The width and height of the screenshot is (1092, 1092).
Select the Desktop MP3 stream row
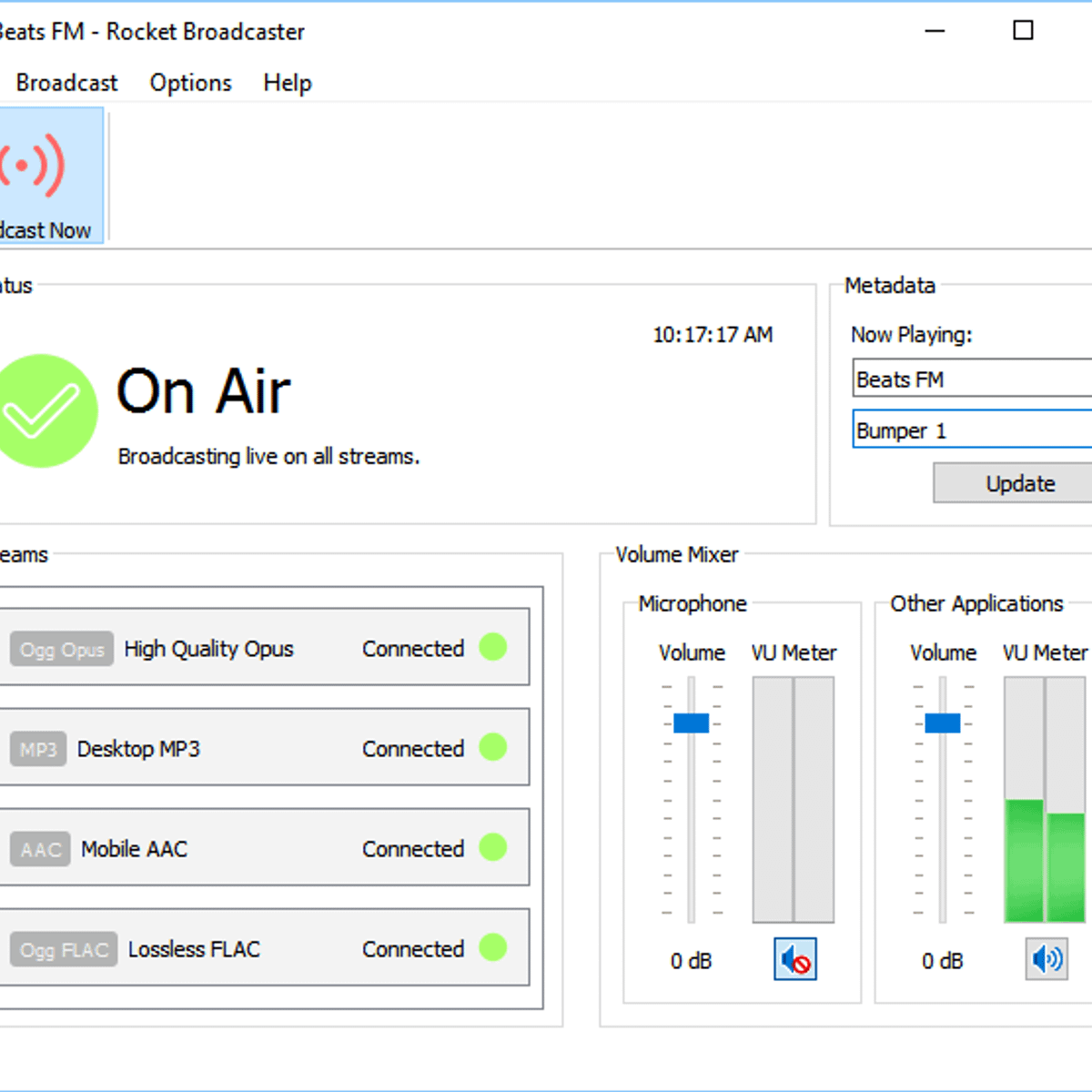pyautogui.click(x=264, y=747)
